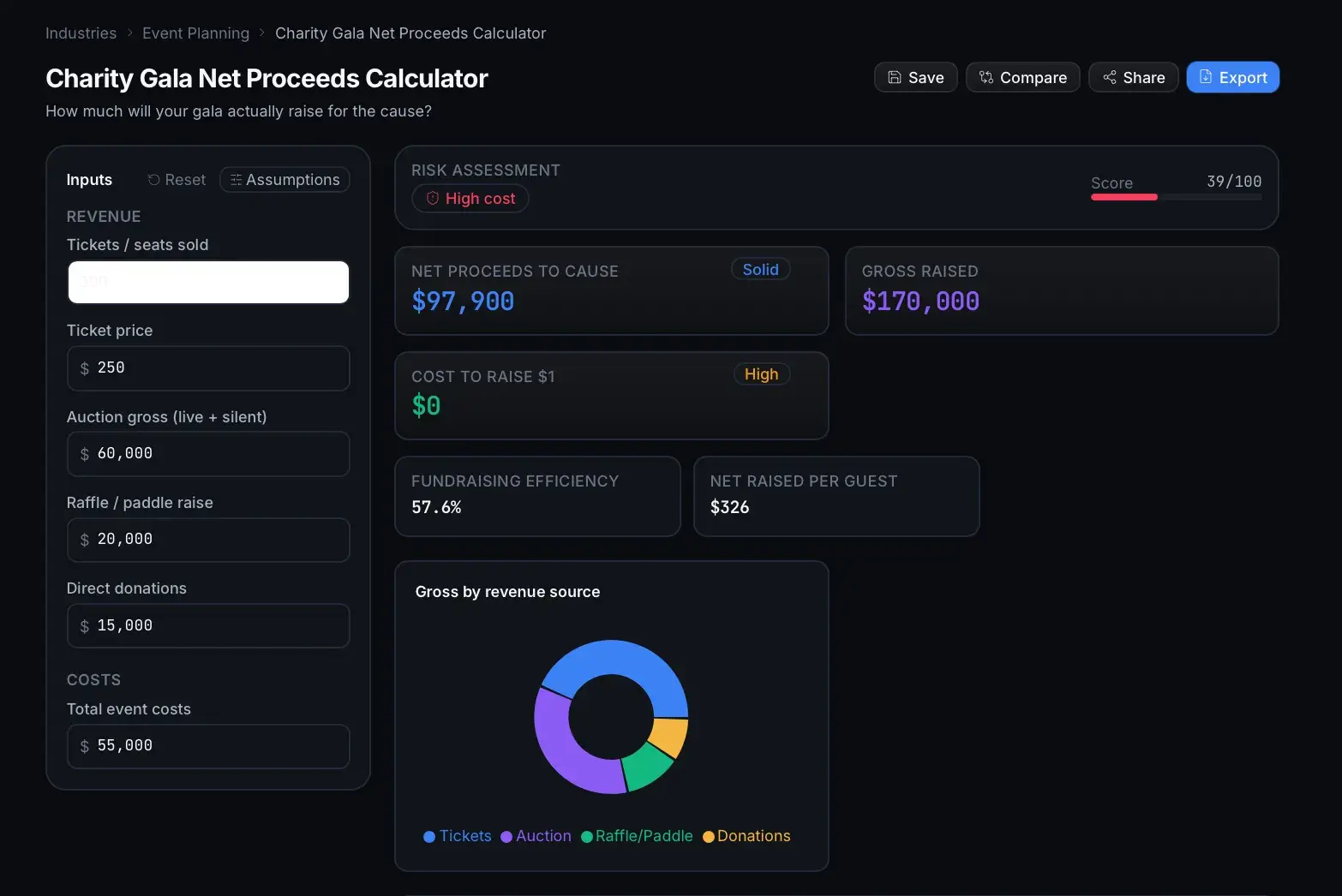The height and width of the screenshot is (896, 1342).
Task: Click the dollar sign in Auction gross field
Action: (85, 454)
